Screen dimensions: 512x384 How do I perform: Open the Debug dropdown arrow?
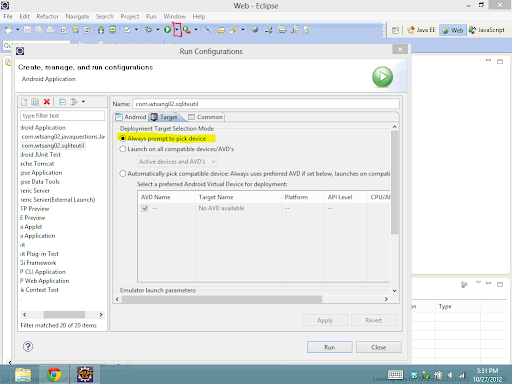click(x=158, y=30)
